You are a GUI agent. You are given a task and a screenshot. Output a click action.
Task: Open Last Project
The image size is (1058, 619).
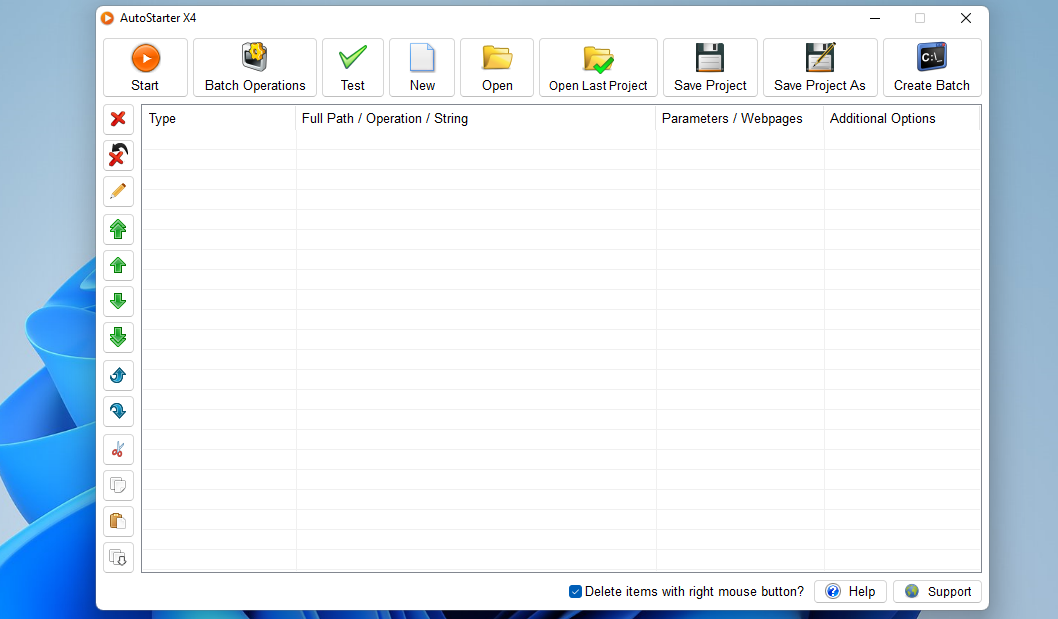pyautogui.click(x=597, y=67)
